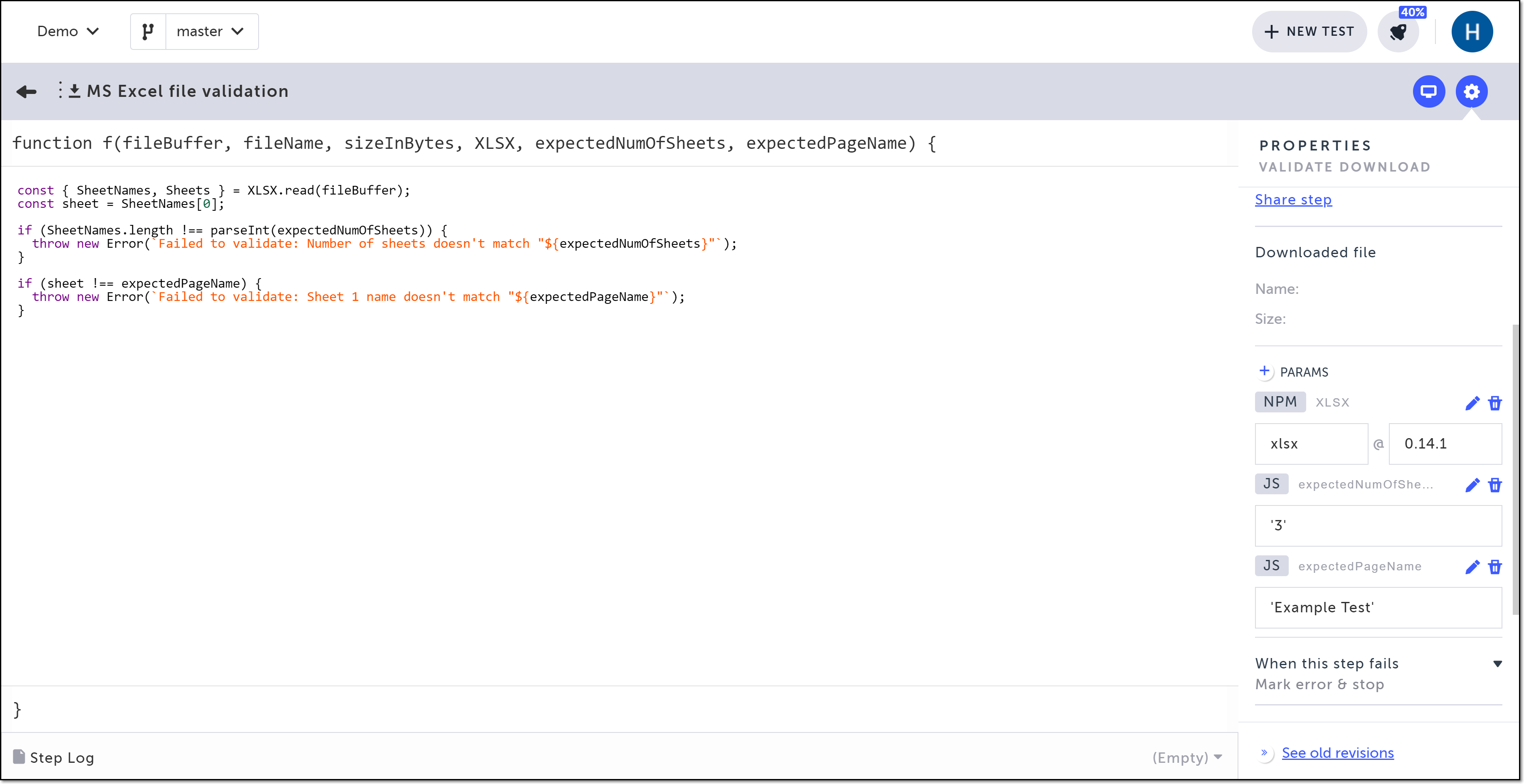Screen dimensions: 1524x784
Task: Expand When this step fails dropdown
Action: (1497, 664)
